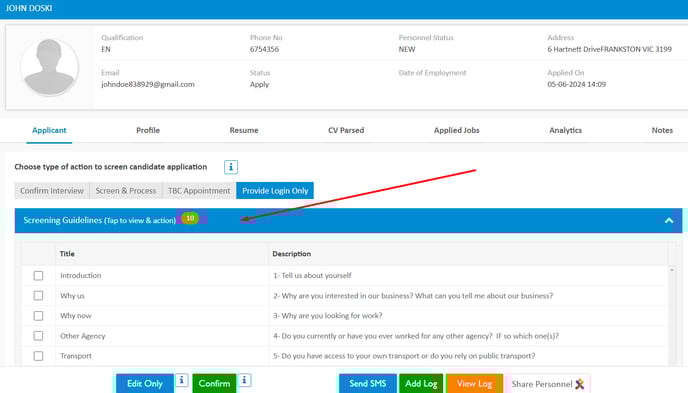Switch to the Profile tab
Image resolution: width=688 pixels, height=393 pixels.
[148, 130]
